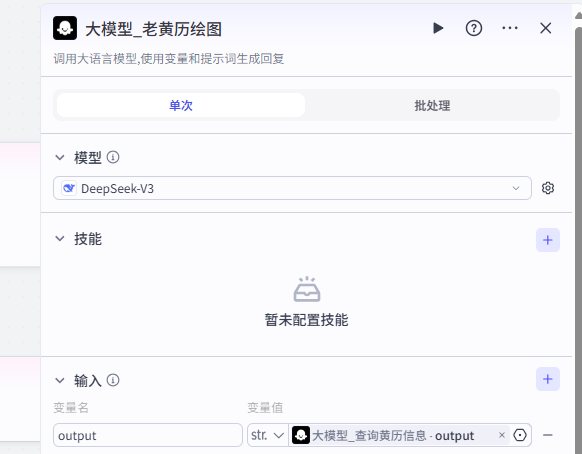Screen dimensions: 582x454
Task: Collapse the 模型 section
Action: tap(60, 157)
